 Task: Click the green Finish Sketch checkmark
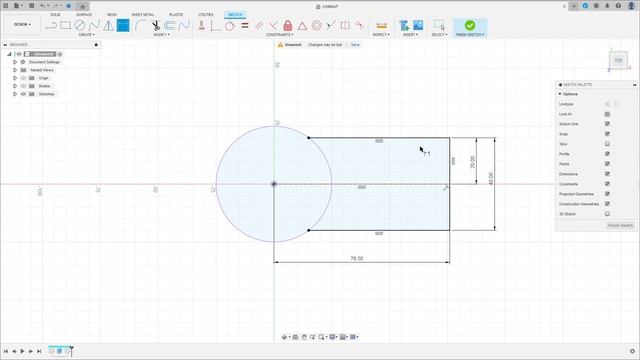pos(470,25)
